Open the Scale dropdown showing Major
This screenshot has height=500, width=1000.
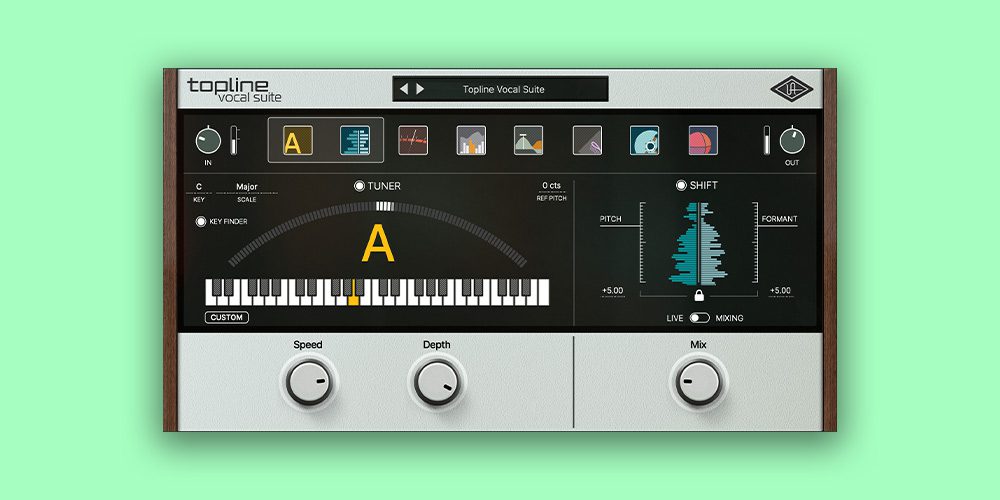247,187
